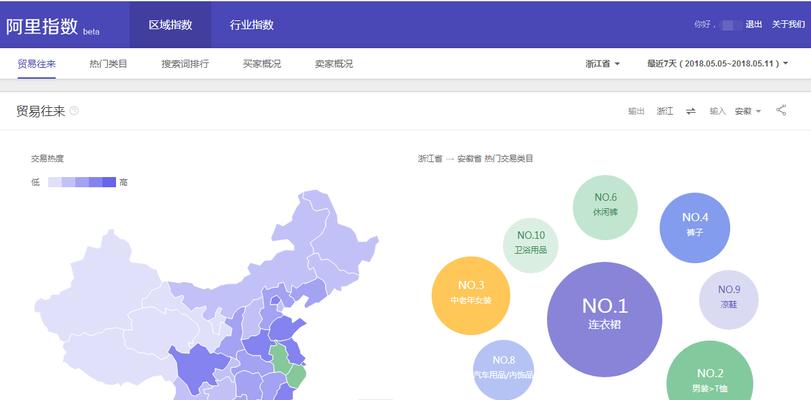Click the lightest swatch in 交易热度 legend

point(55,182)
